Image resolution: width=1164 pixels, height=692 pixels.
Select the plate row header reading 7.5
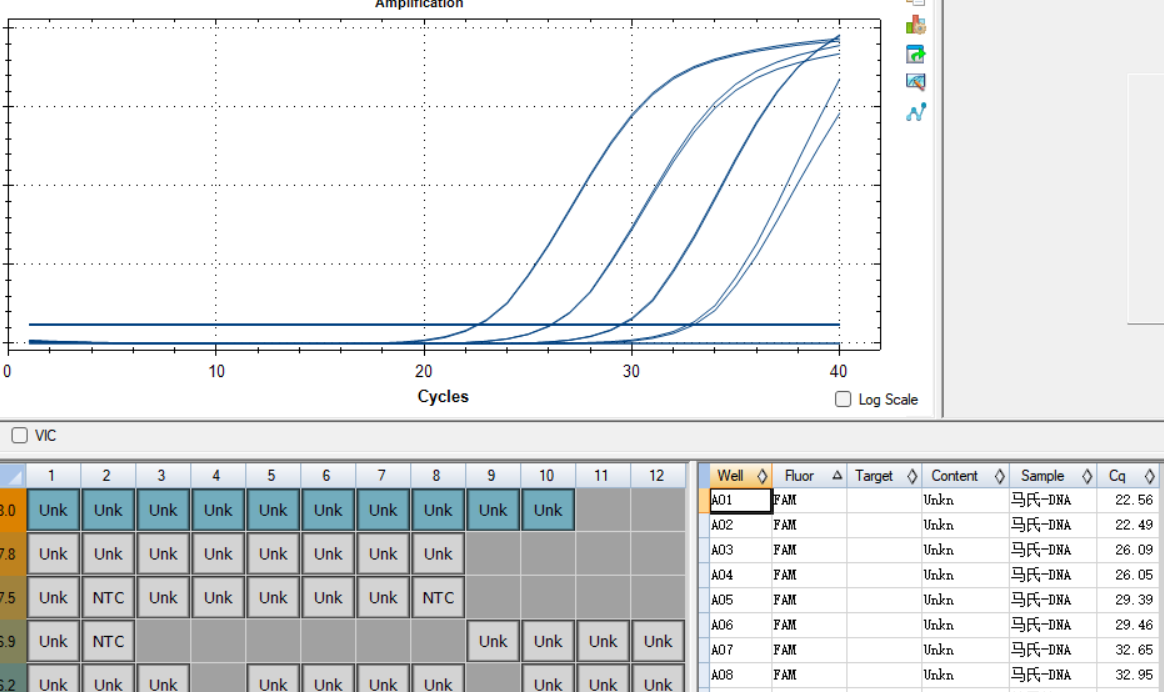pyautogui.click(x=13, y=598)
